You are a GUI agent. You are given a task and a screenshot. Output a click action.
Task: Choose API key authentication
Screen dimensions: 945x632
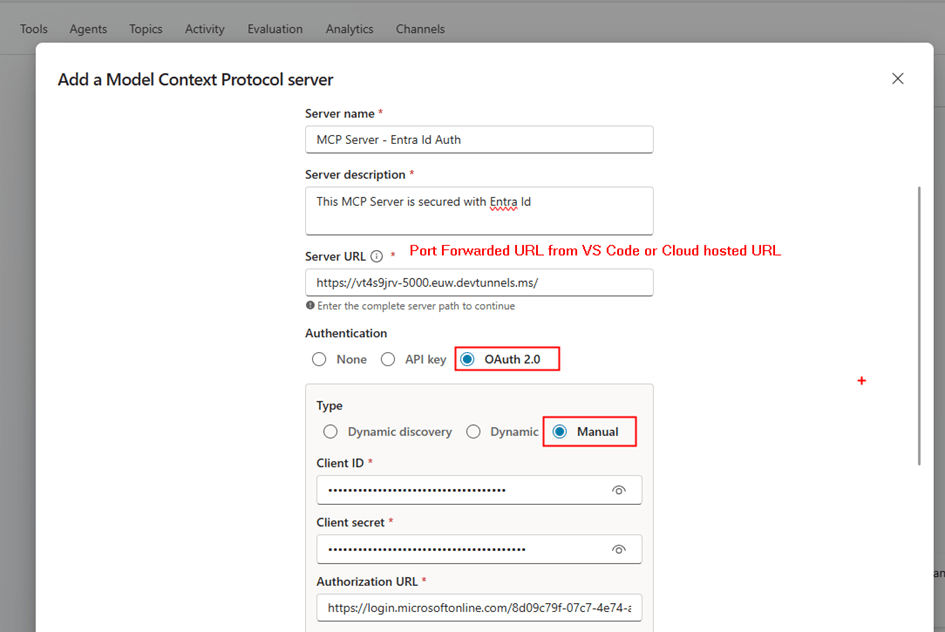(x=388, y=359)
